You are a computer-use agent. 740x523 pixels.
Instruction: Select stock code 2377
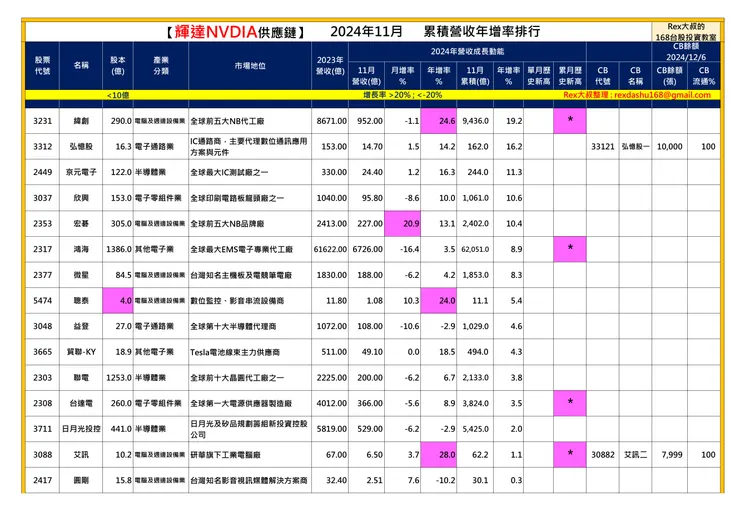pos(42,275)
